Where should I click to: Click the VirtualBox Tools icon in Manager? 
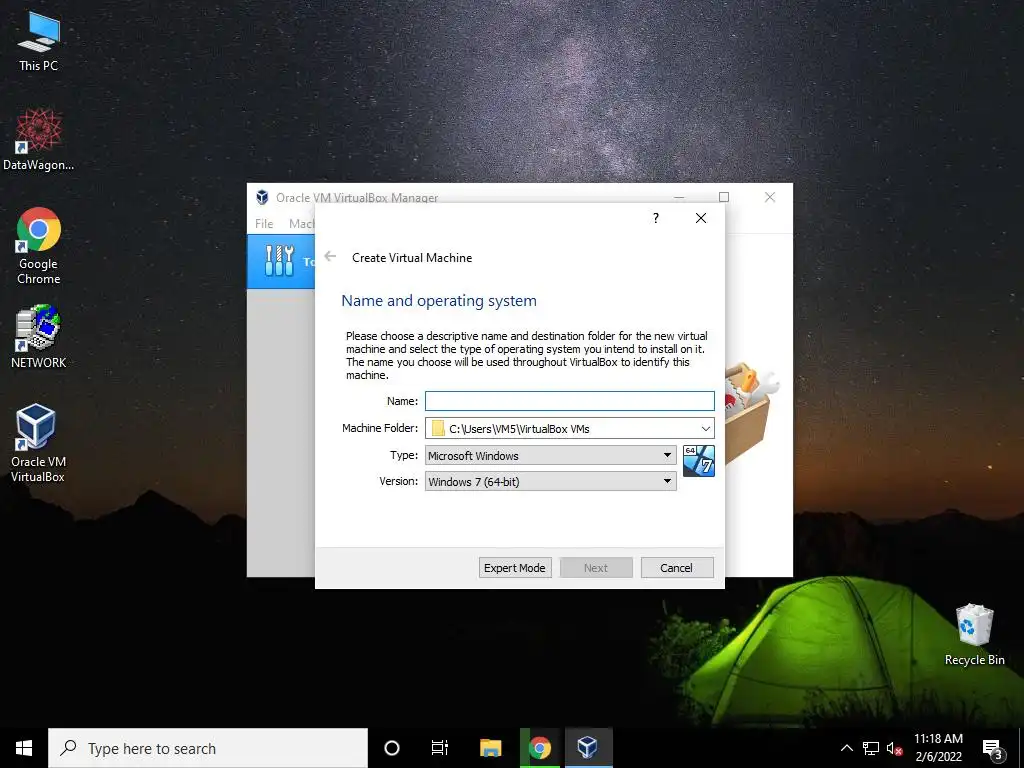pyautogui.click(x=280, y=261)
